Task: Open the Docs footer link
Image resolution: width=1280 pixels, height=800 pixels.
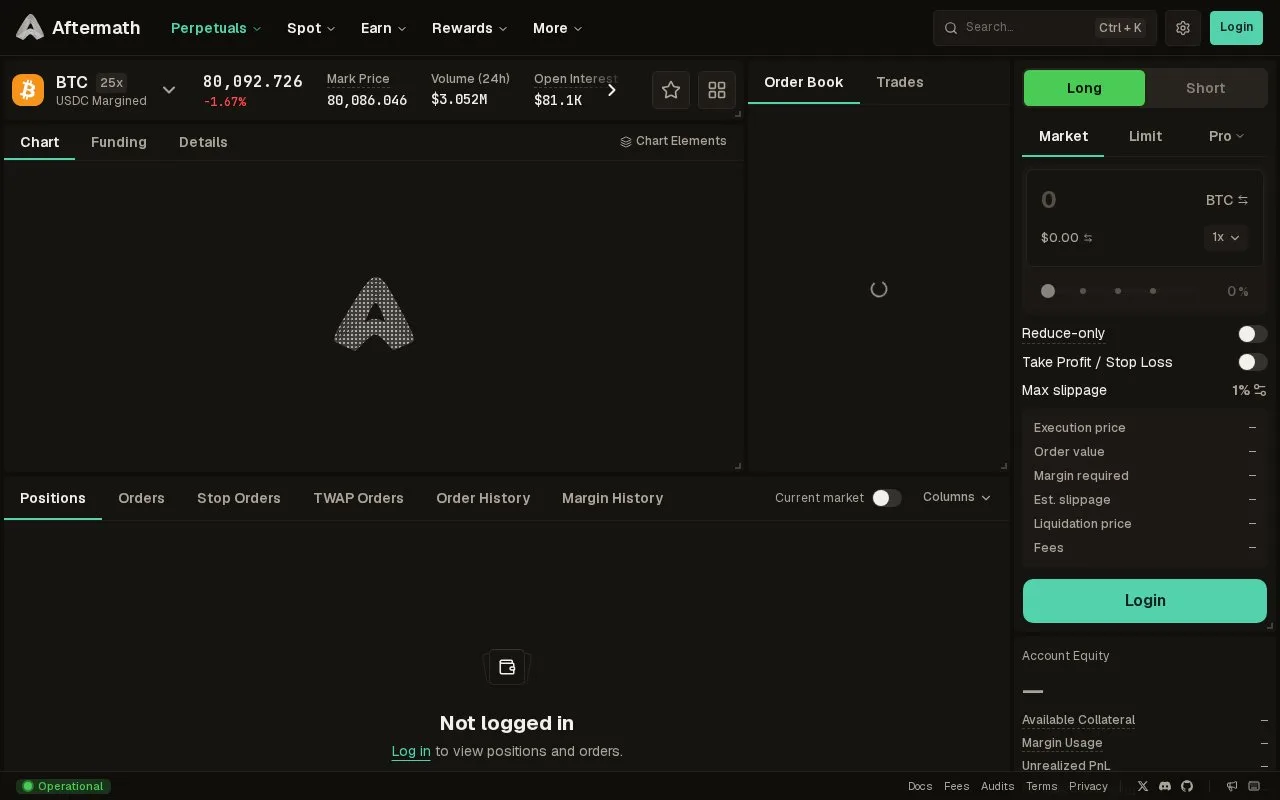Action: [x=920, y=786]
